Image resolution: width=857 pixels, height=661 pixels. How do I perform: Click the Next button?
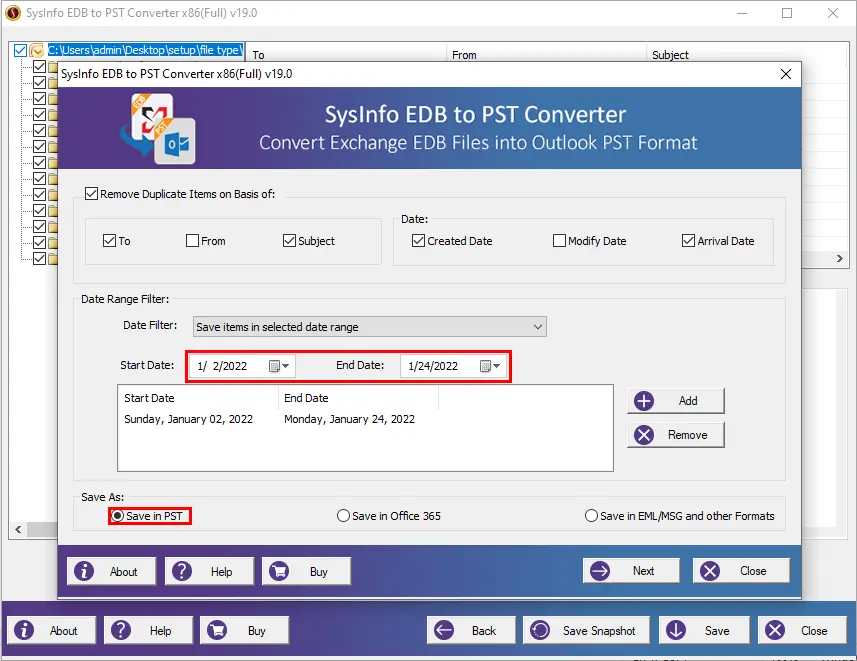point(631,570)
